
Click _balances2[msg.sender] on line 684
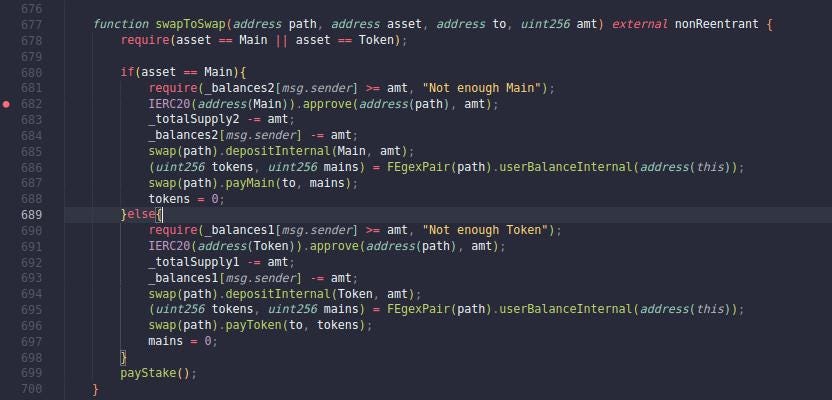tap(226, 135)
